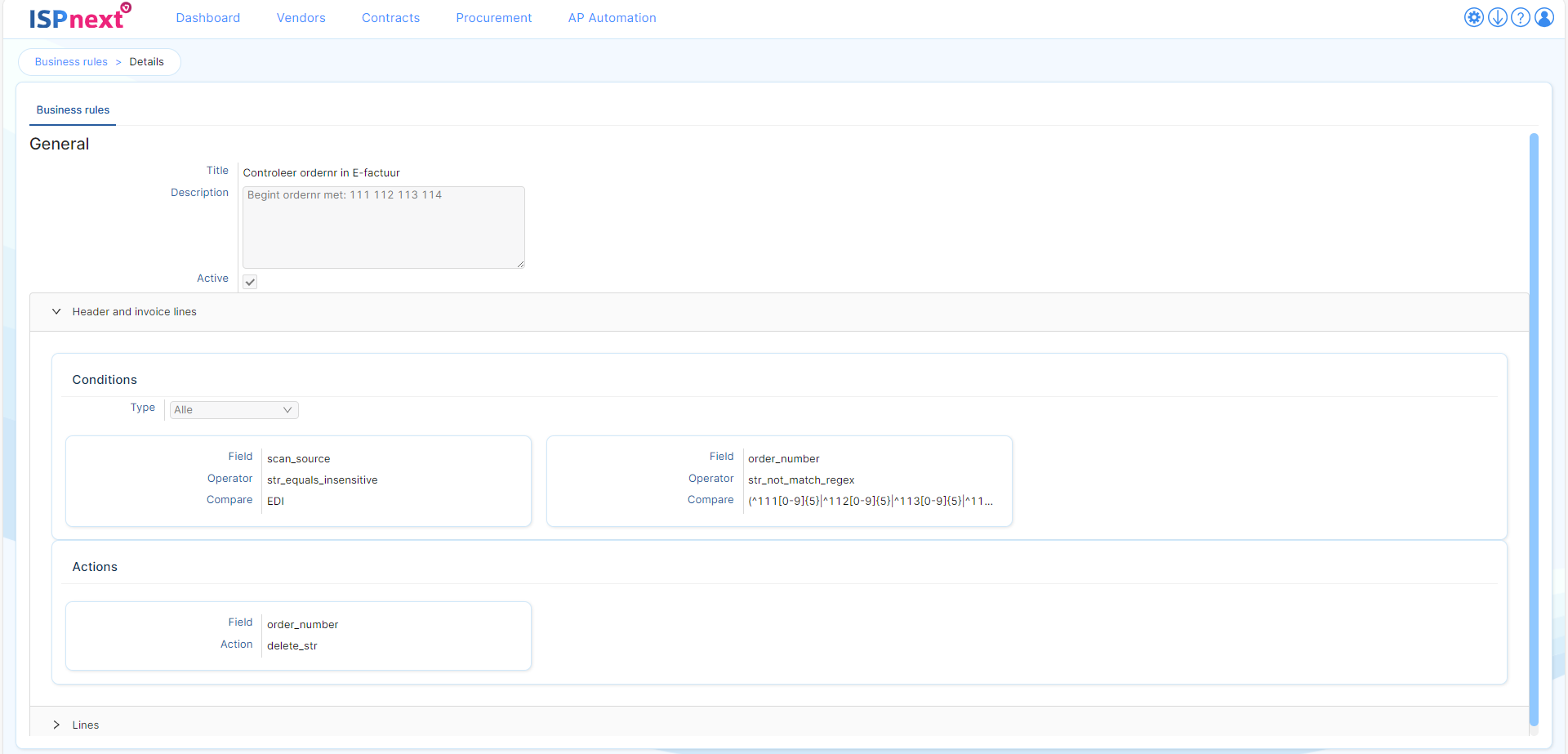Click the vertical page scrollbar
The image size is (1568, 754).
tap(1534, 429)
